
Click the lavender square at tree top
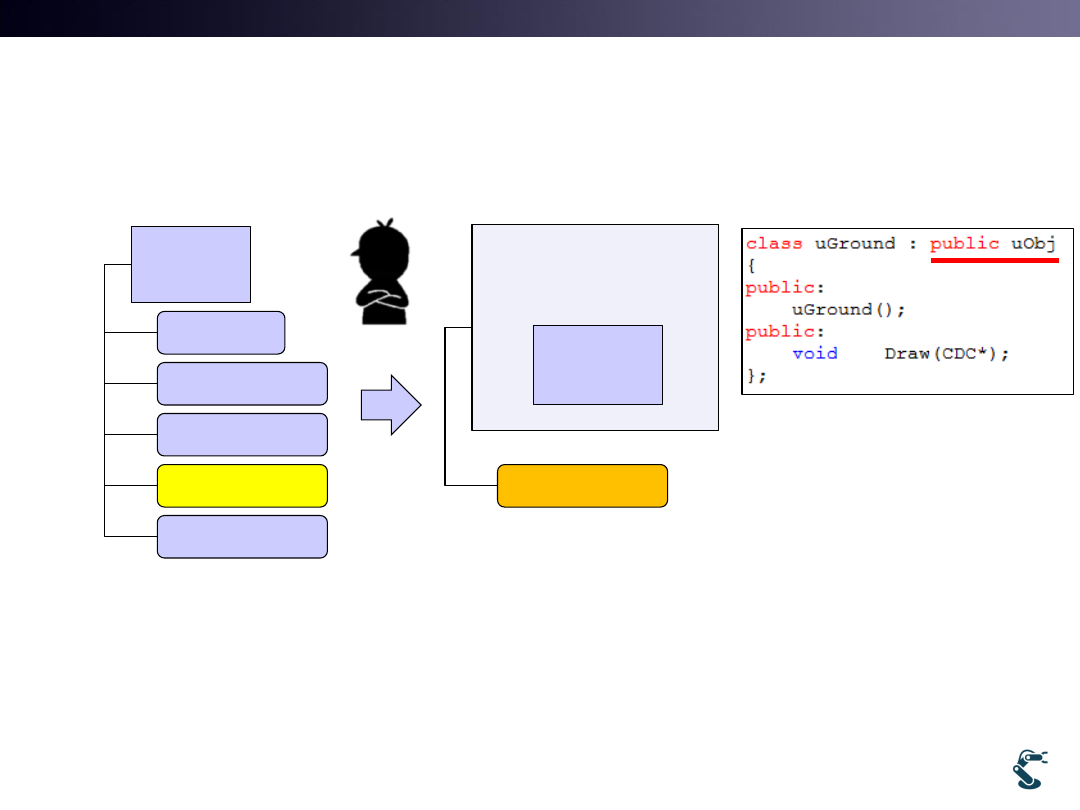tap(191, 264)
